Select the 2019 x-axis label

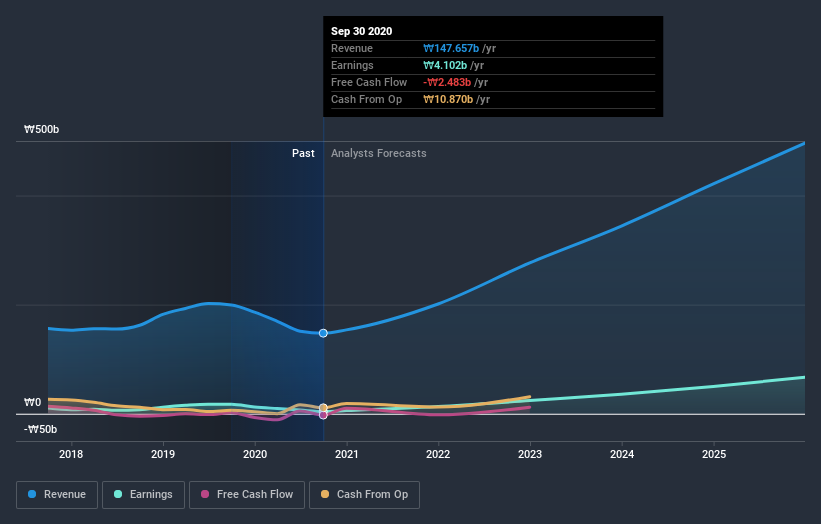tap(163, 454)
